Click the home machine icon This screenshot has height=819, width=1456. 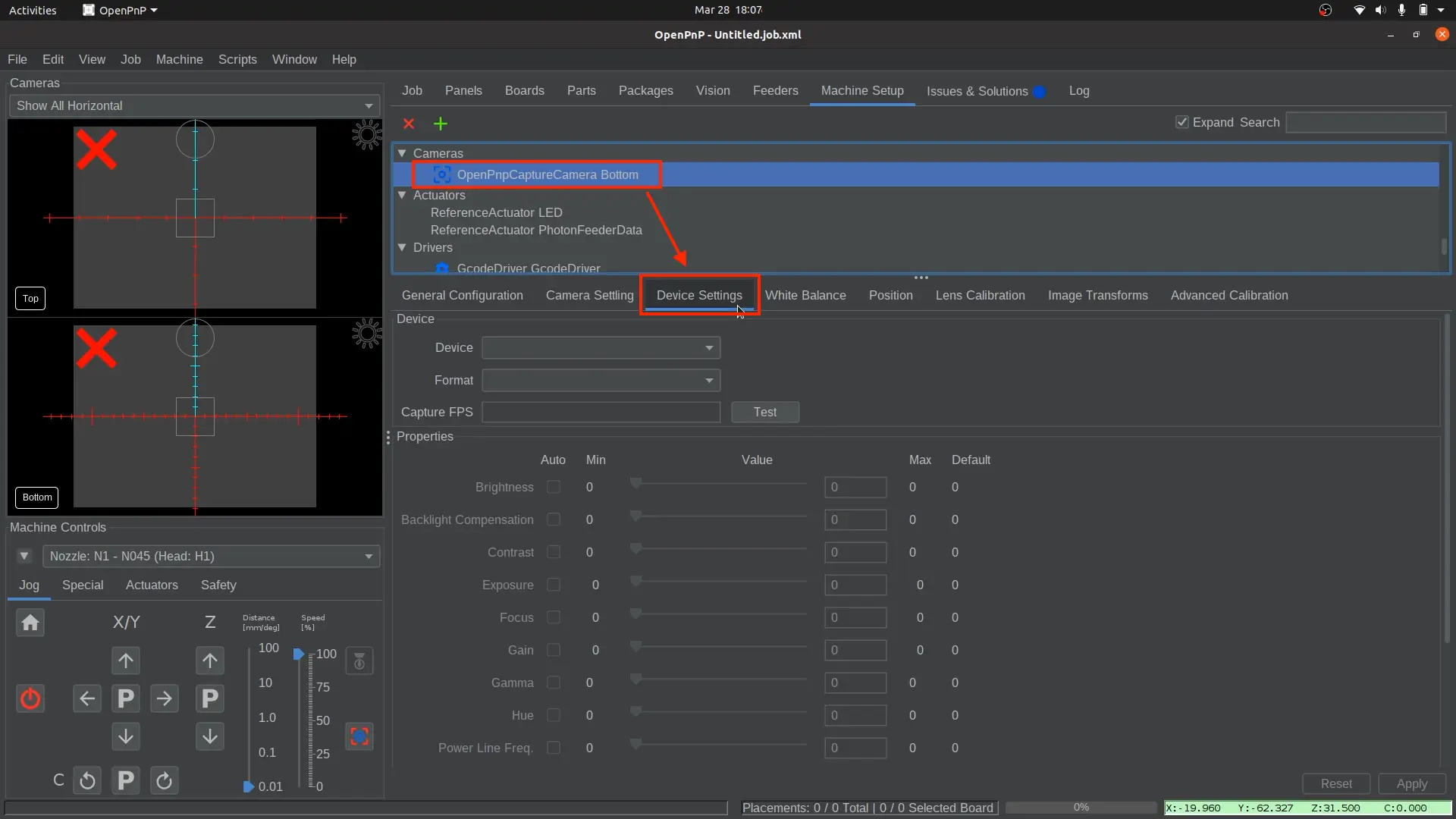click(x=30, y=623)
